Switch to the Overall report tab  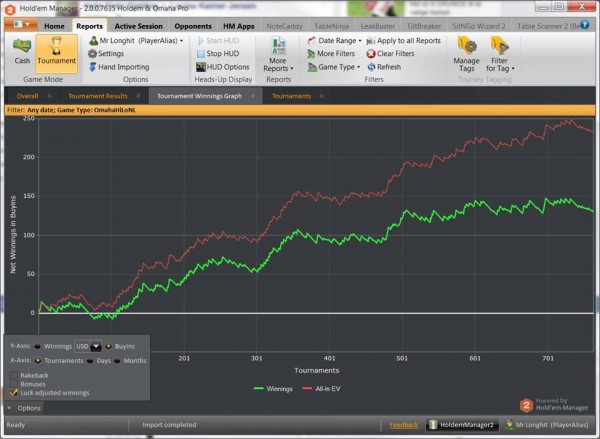pos(27,96)
